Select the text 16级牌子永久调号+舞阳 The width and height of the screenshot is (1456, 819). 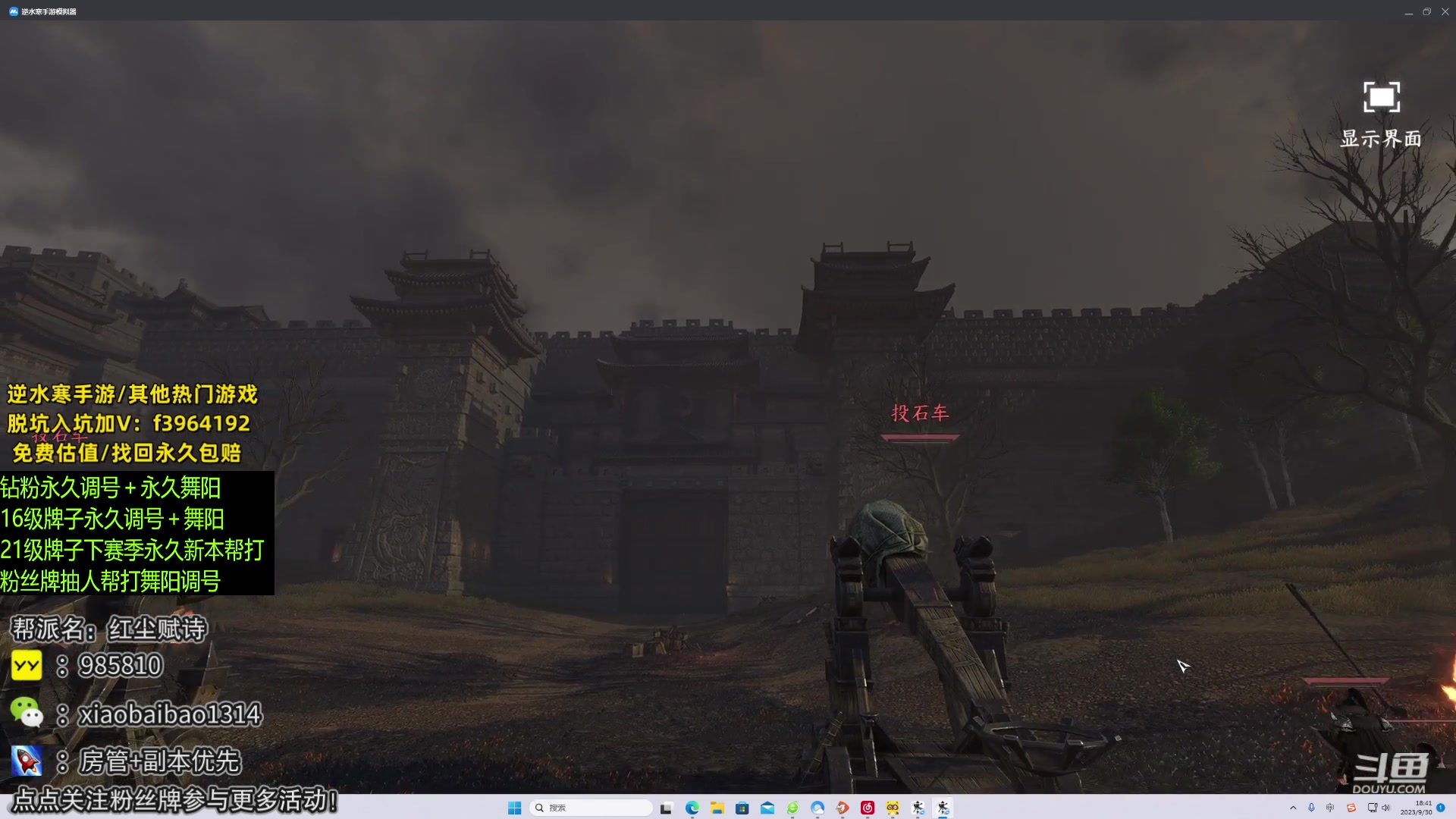112,519
